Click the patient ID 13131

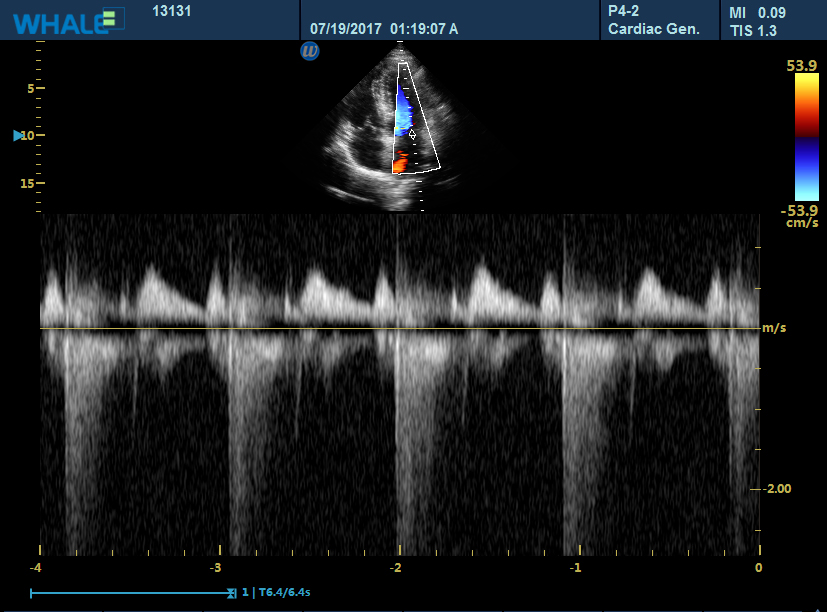[x=172, y=12]
